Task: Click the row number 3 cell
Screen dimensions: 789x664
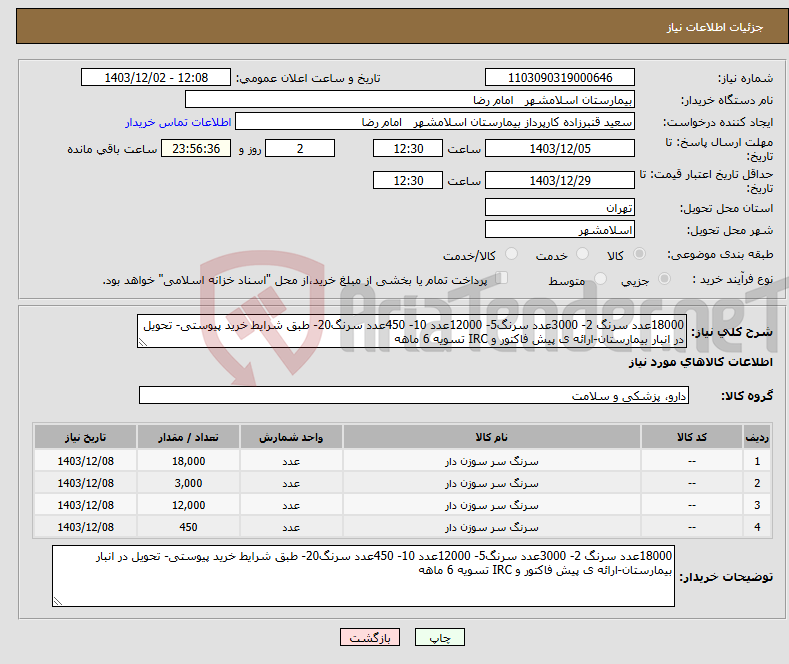Action: (x=757, y=505)
